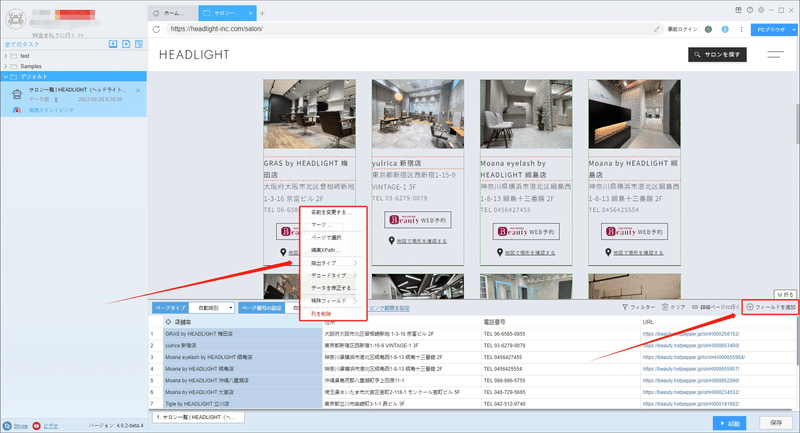Click the crab avatar profile icon
This screenshot has height=433, width=800.
click(15, 19)
